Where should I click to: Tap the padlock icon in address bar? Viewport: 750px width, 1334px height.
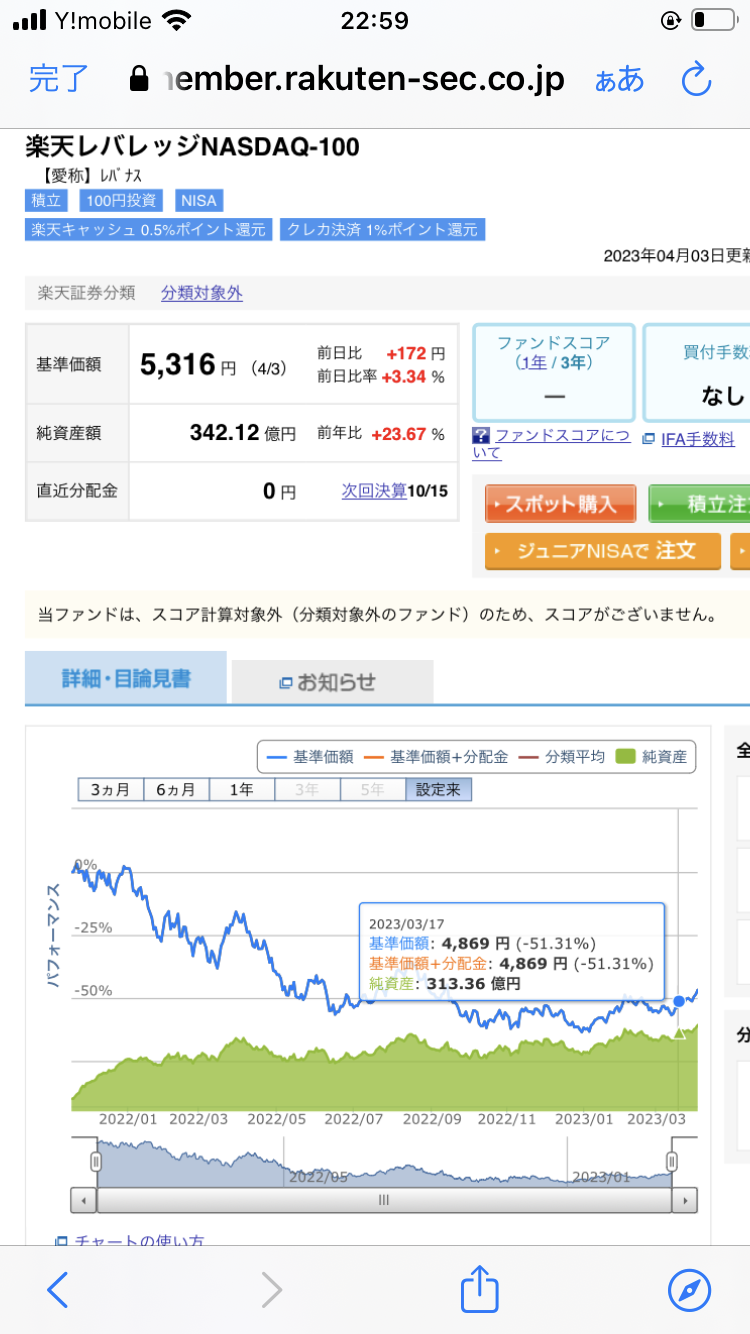[140, 78]
